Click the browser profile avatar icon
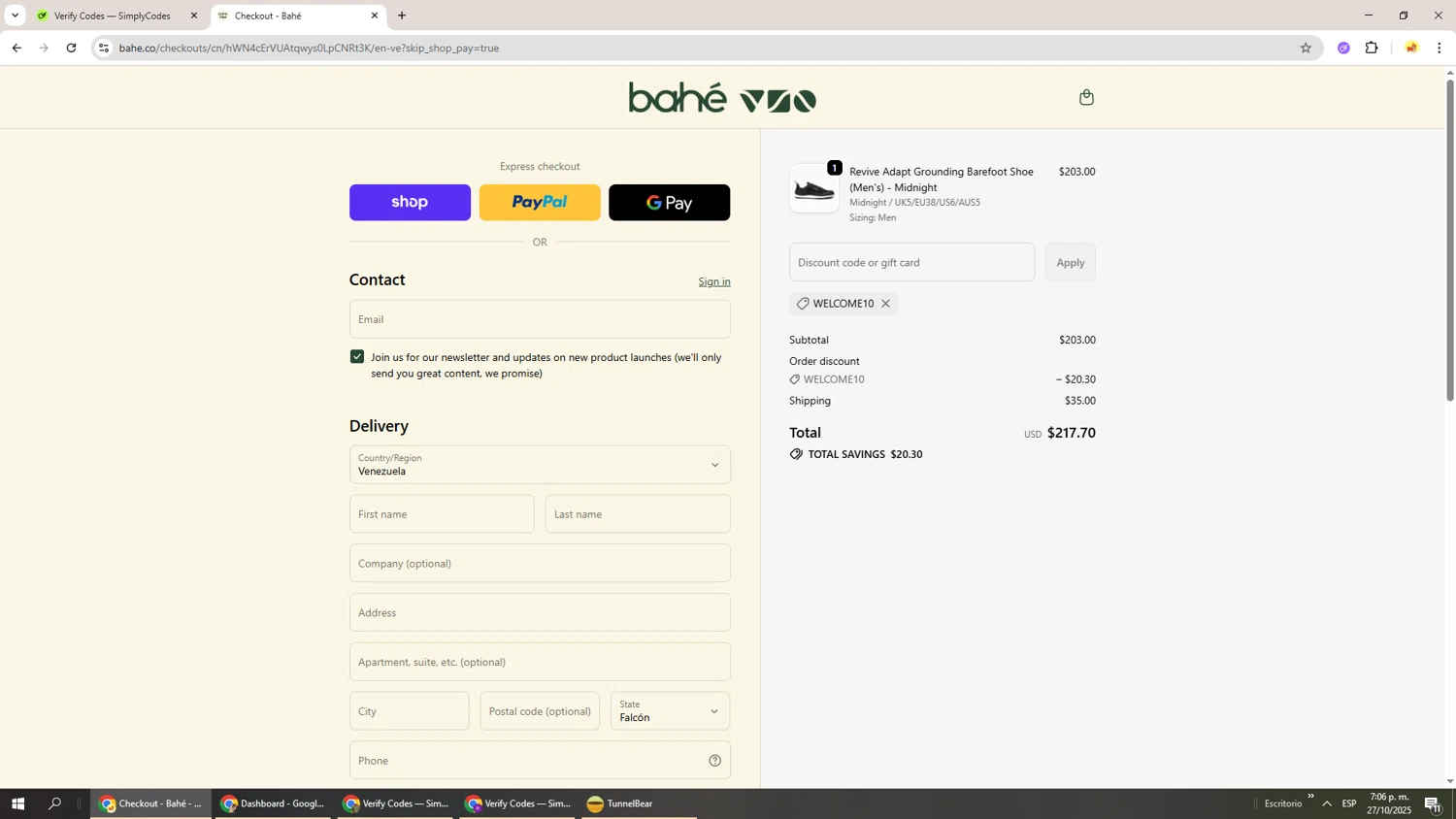Image resolution: width=1456 pixels, height=819 pixels. [1411, 48]
